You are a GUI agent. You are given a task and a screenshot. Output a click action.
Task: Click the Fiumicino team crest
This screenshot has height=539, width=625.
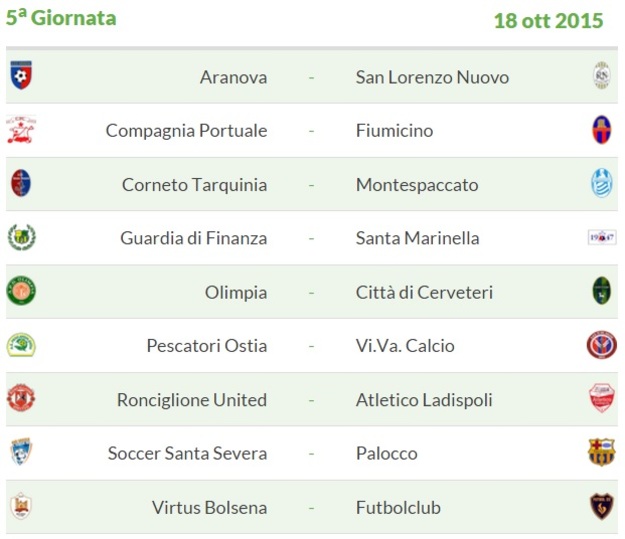pyautogui.click(x=601, y=130)
